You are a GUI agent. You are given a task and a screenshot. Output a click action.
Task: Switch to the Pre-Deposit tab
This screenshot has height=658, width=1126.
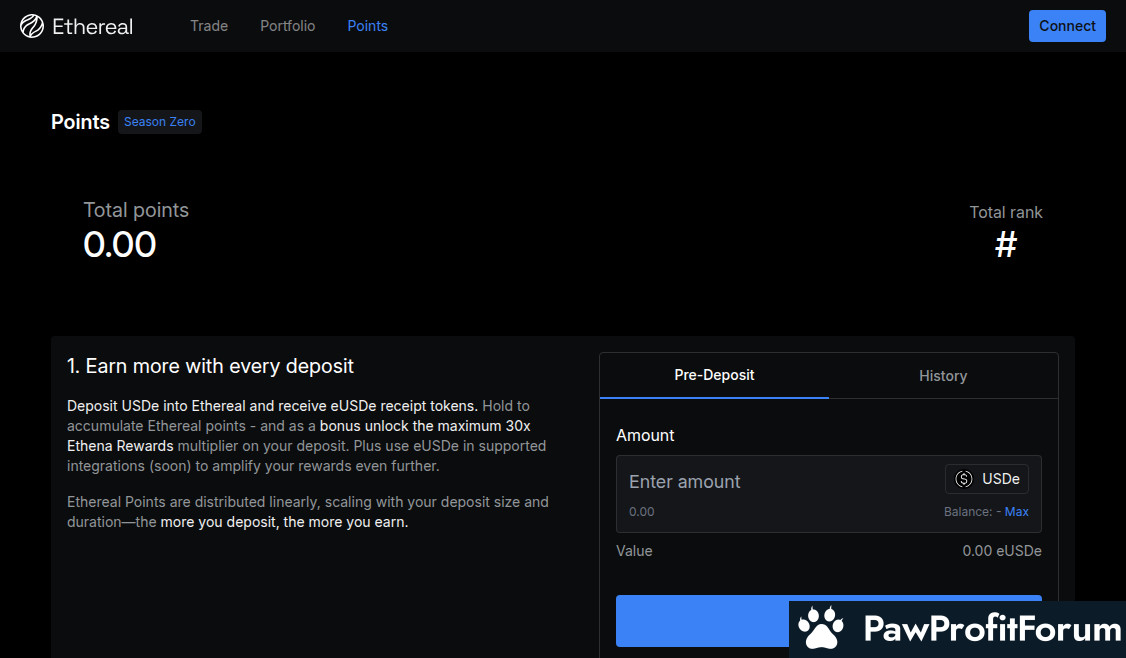(x=714, y=375)
